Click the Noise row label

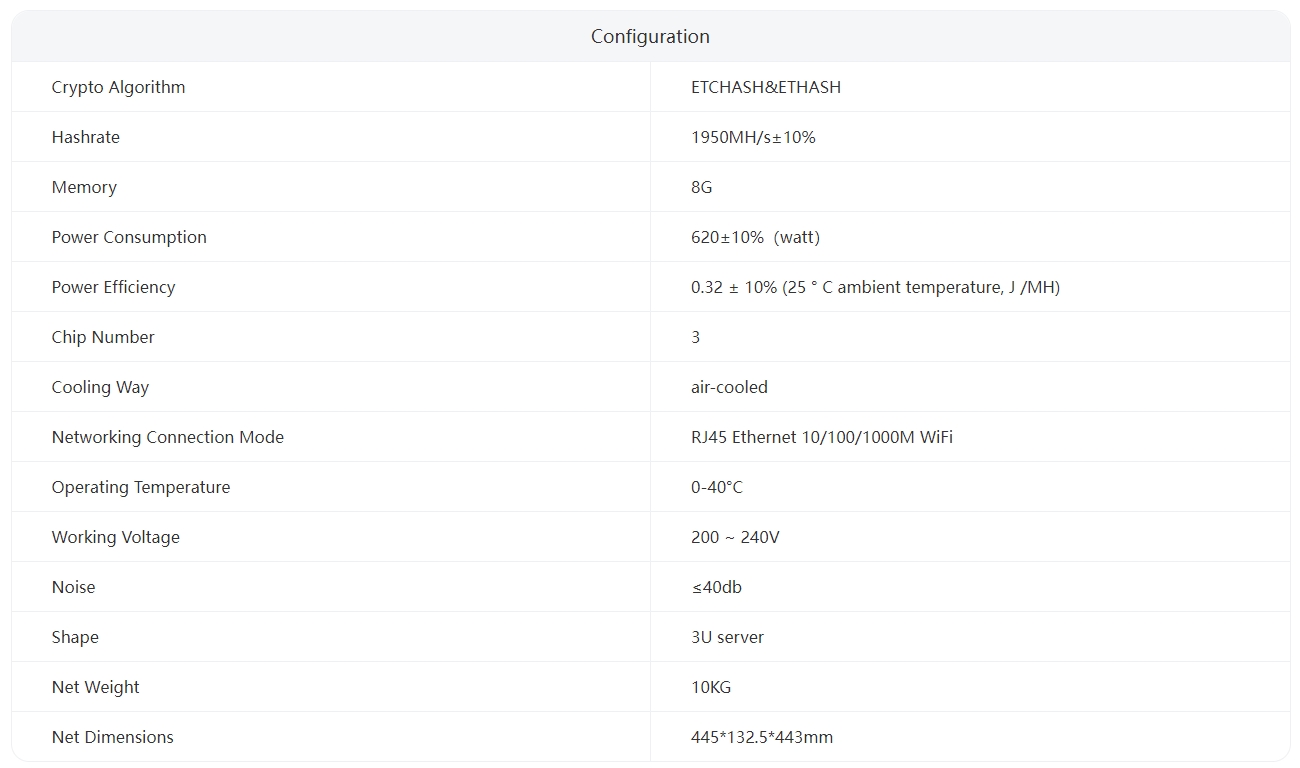point(73,587)
